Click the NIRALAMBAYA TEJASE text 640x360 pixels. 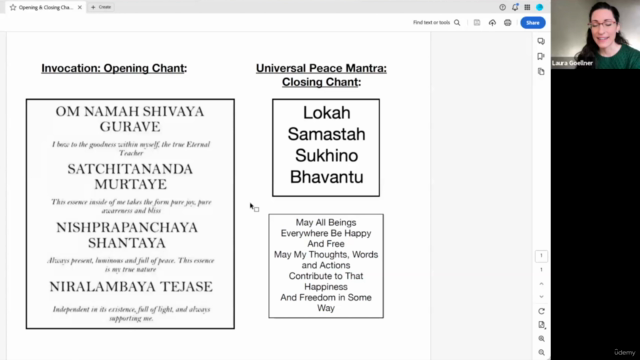(x=131, y=287)
